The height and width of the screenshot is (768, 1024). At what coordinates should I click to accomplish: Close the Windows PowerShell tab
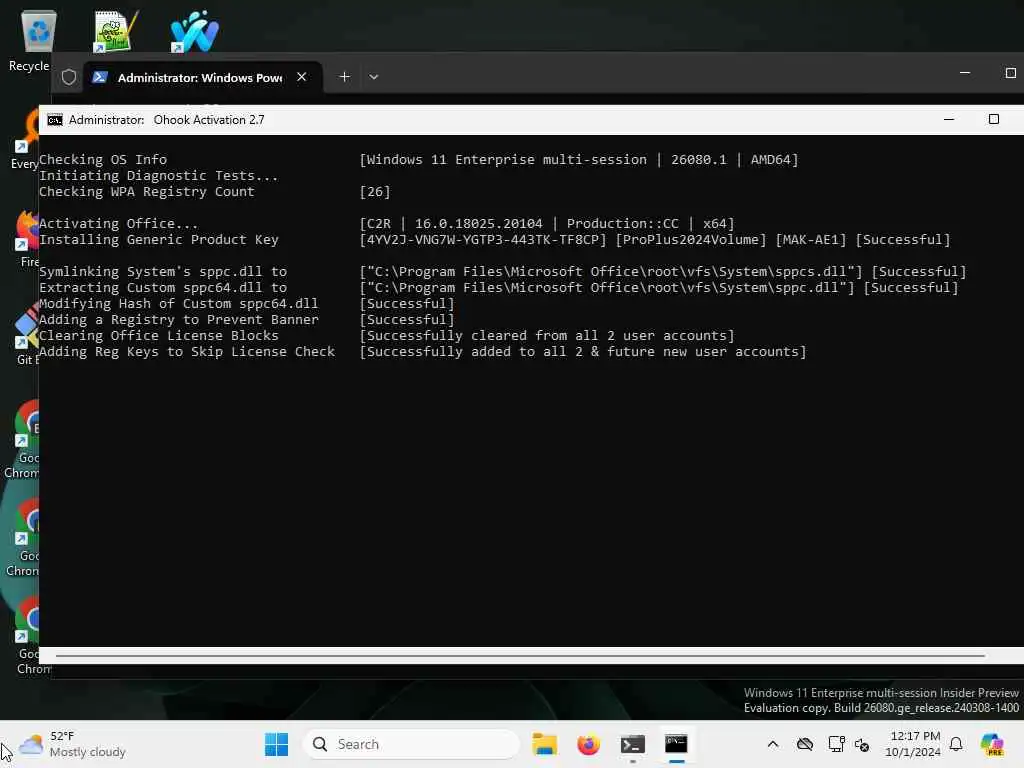click(x=301, y=76)
